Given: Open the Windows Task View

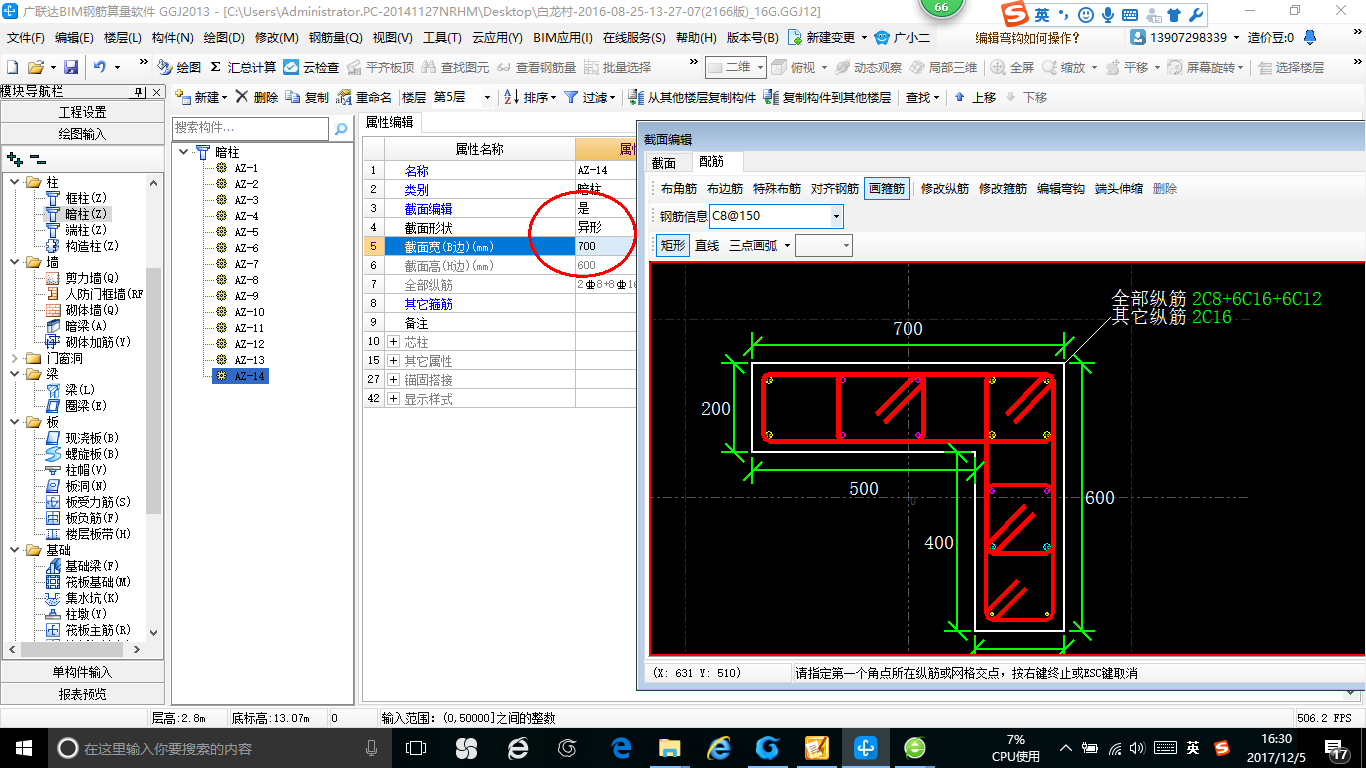Looking at the screenshot, I should click(x=415, y=747).
